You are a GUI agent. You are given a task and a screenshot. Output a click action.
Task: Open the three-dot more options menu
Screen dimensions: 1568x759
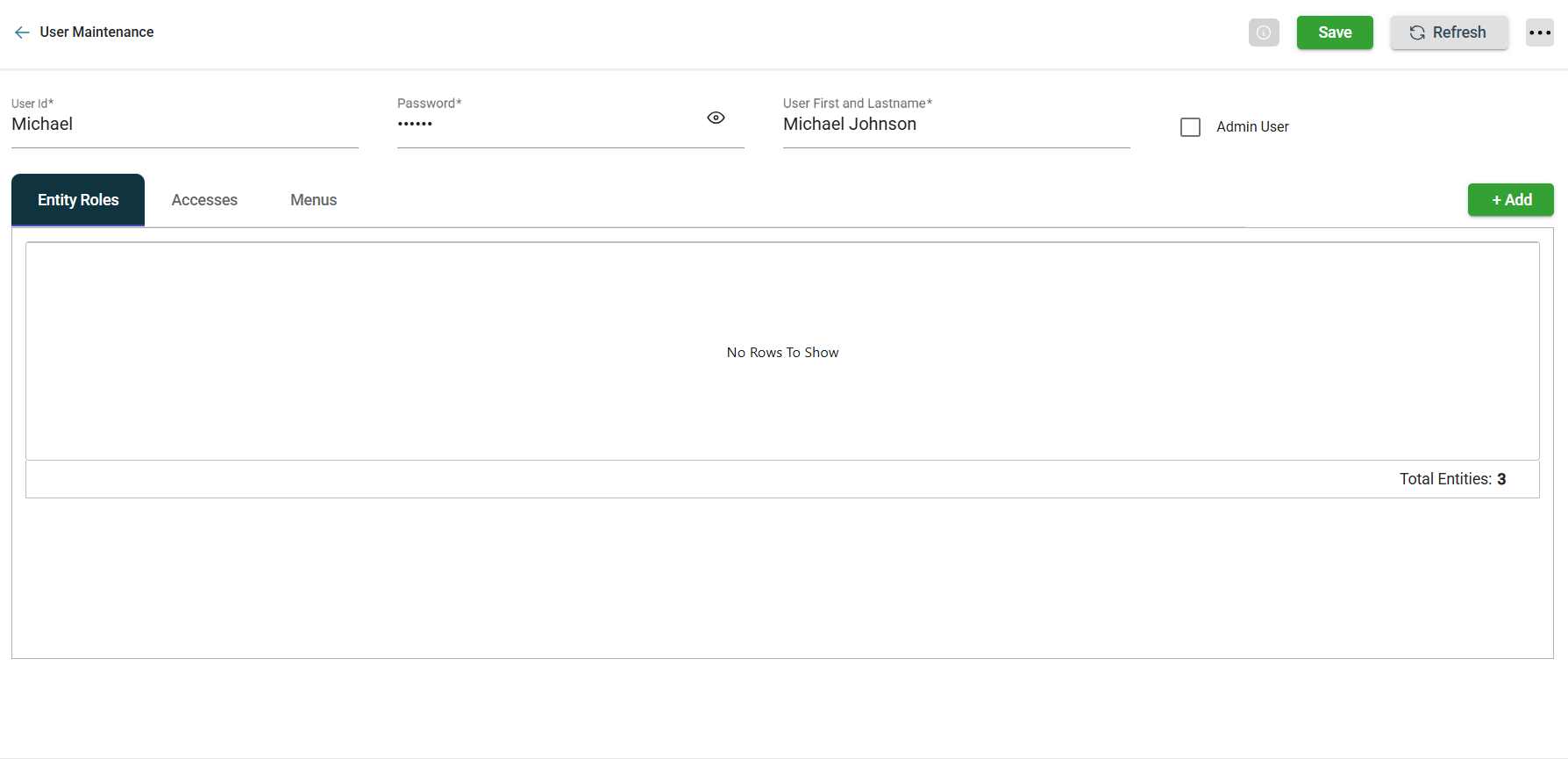coord(1539,32)
